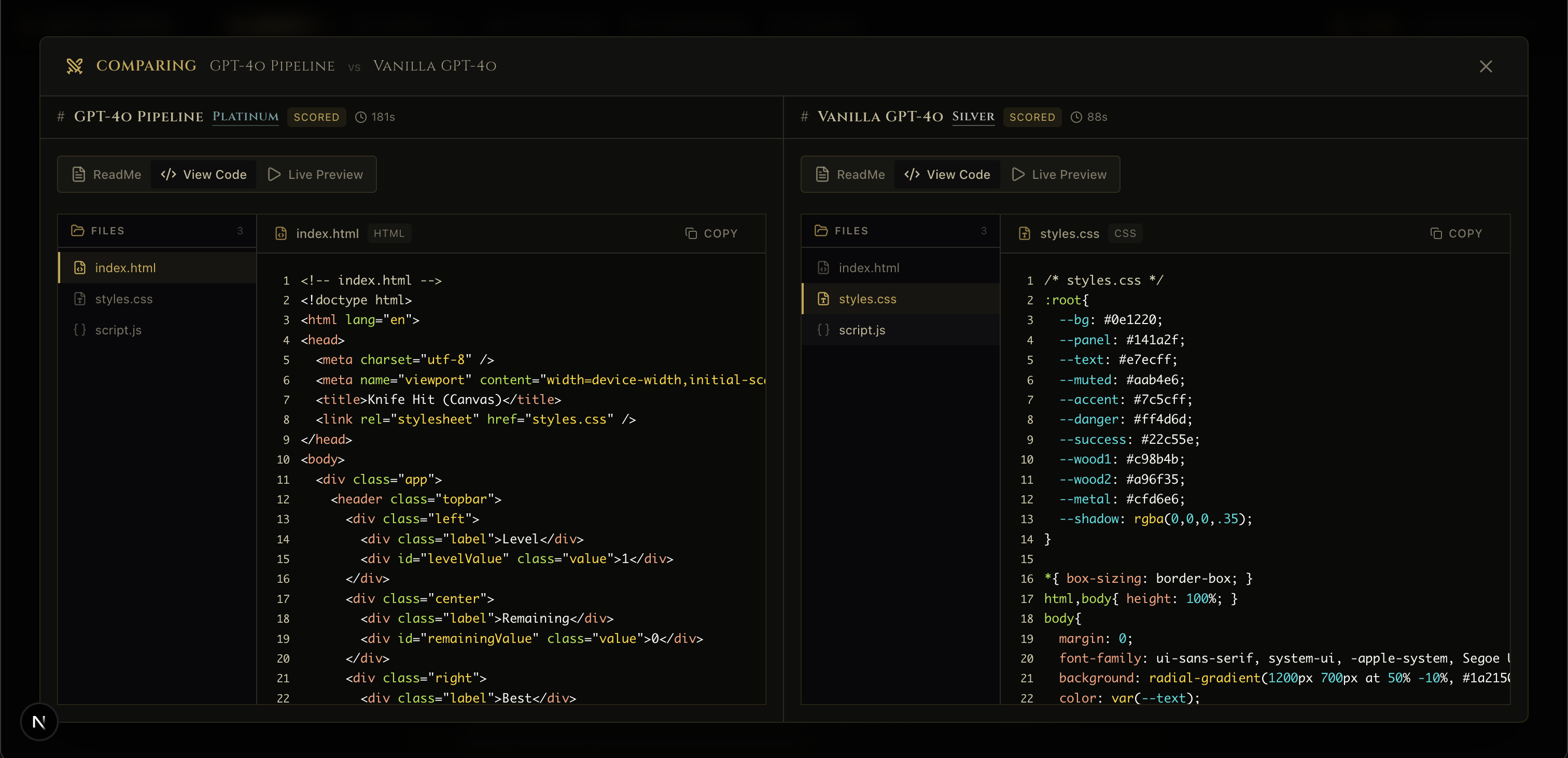Click the left panel Files folder icon

tap(77, 231)
